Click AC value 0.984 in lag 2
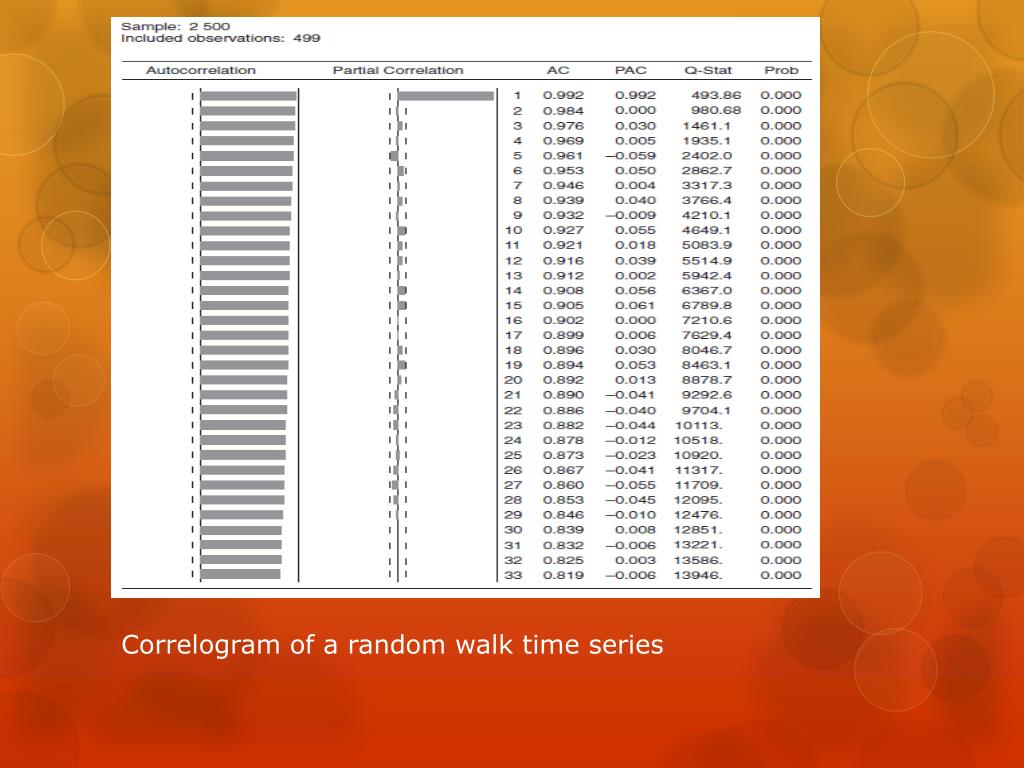Screen dimensions: 1024x768 click(x=563, y=110)
